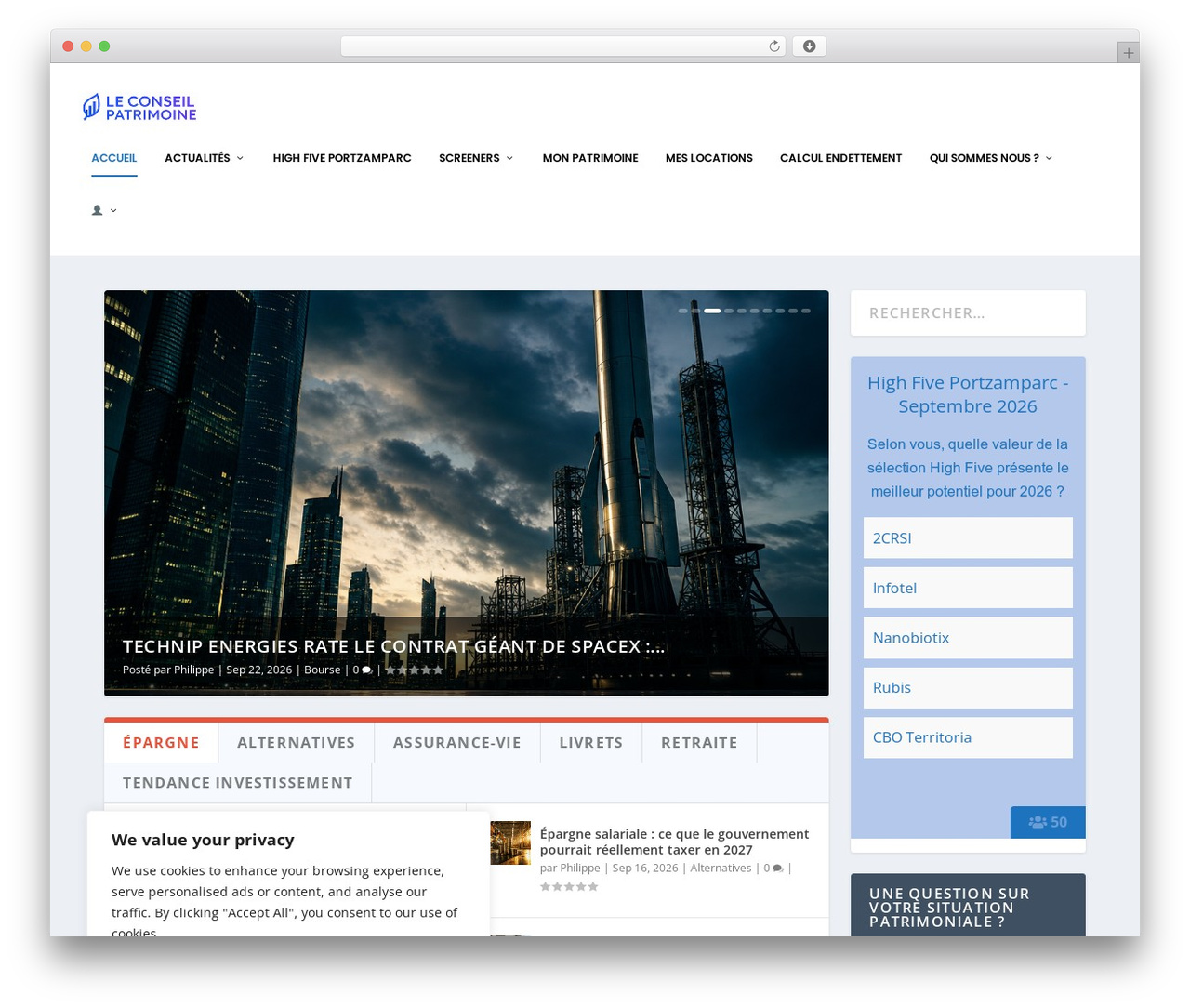Rate the Technip slider post with stars

pyautogui.click(x=414, y=670)
